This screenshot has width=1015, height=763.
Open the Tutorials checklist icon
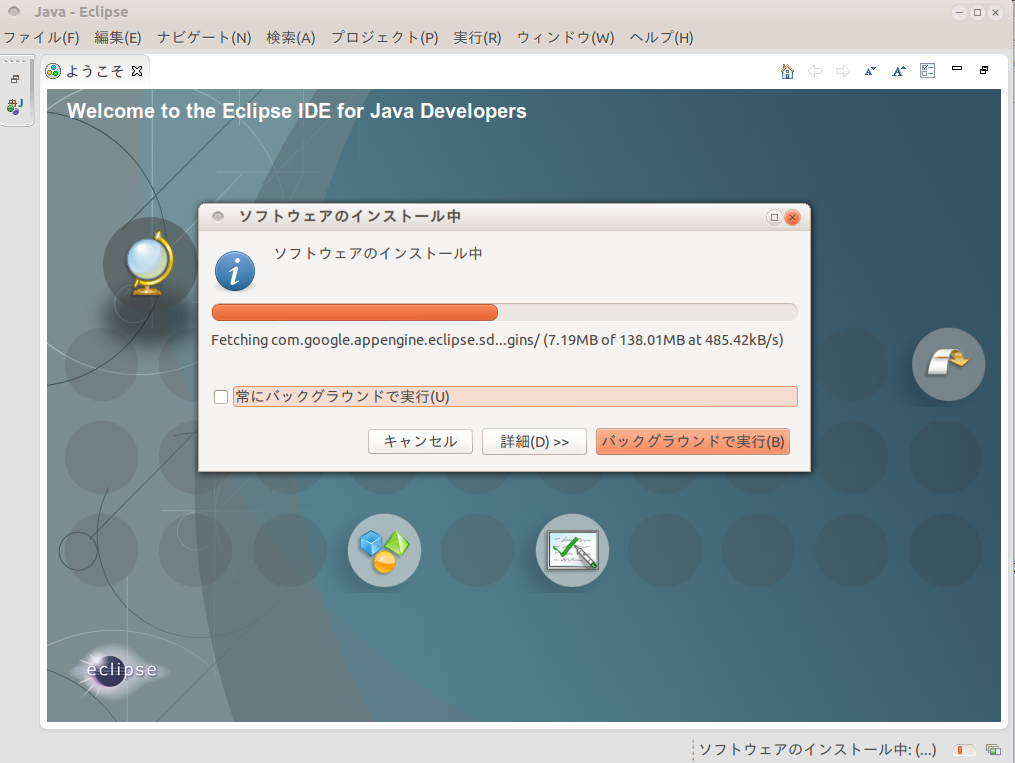point(572,550)
